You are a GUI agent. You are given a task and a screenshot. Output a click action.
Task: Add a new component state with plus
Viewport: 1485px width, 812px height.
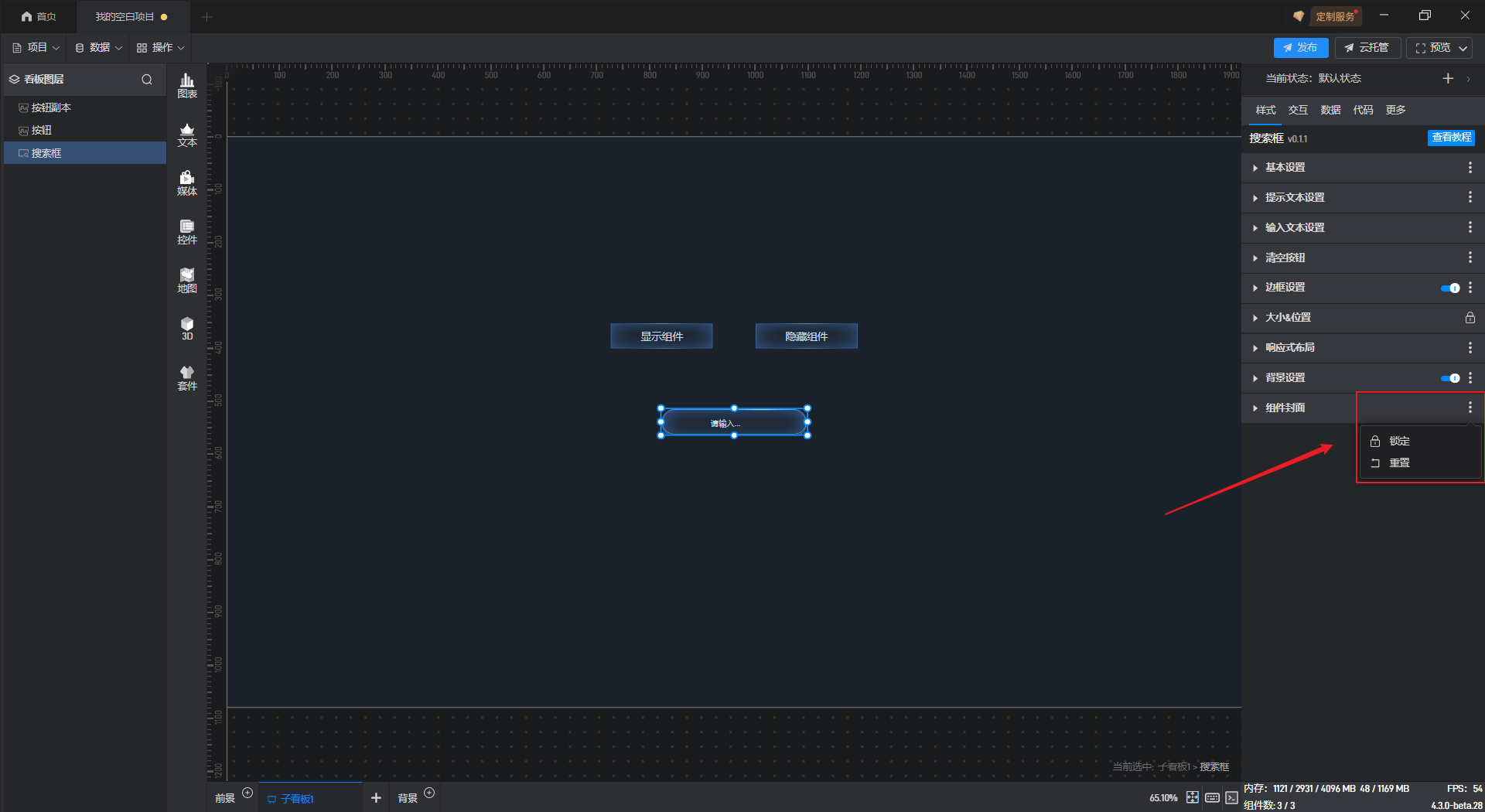pos(1448,78)
